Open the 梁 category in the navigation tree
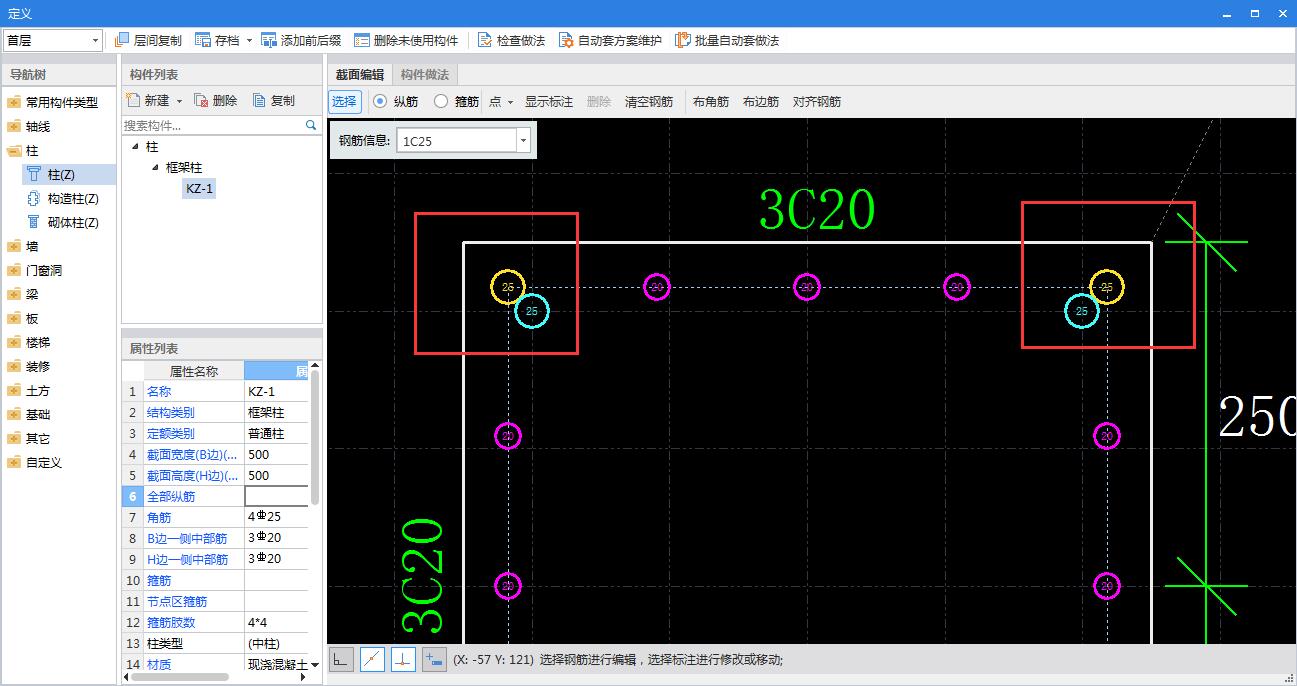This screenshot has height=686, width=1297. tap(32, 294)
